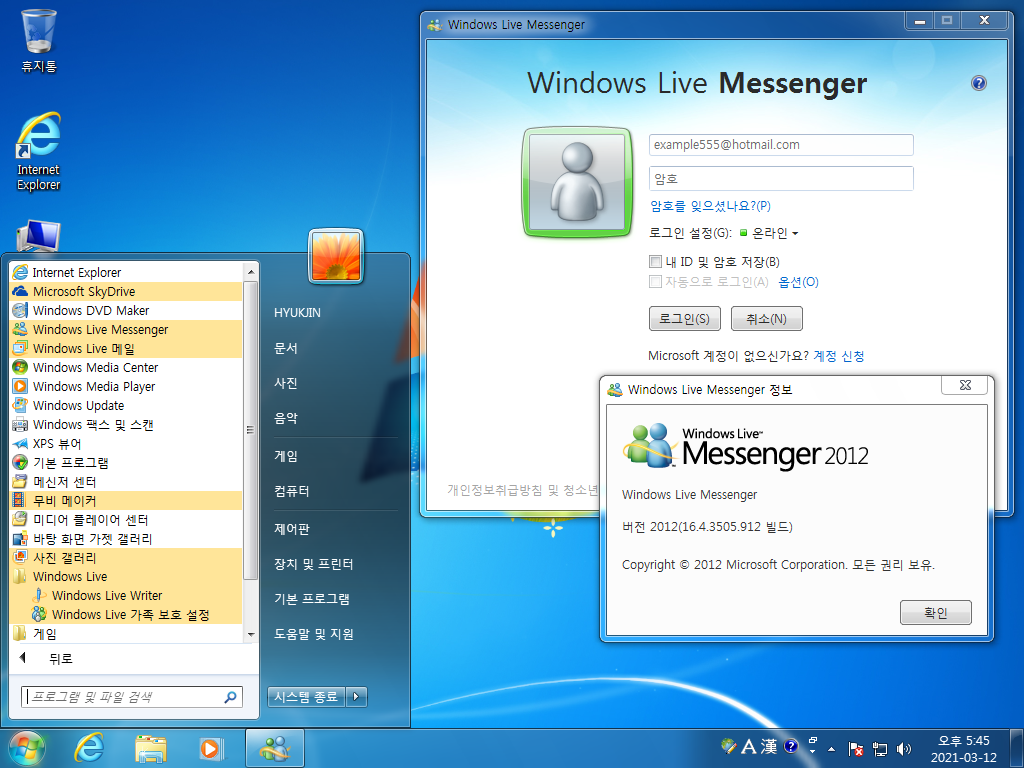Click Messenger profile picture frame
Image resolution: width=1024 pixels, height=768 pixels.
coord(577,182)
